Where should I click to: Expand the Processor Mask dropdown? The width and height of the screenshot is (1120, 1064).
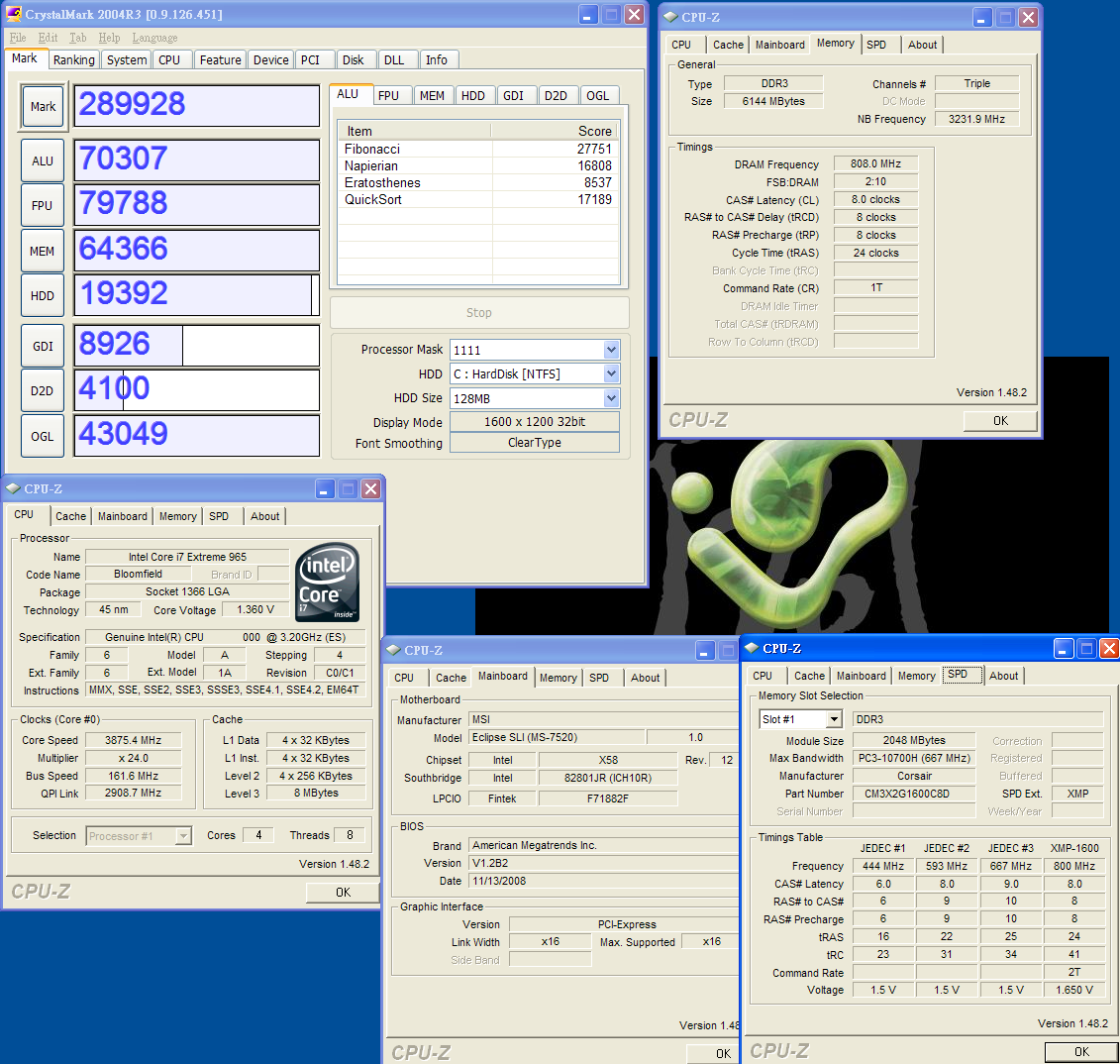click(611, 350)
